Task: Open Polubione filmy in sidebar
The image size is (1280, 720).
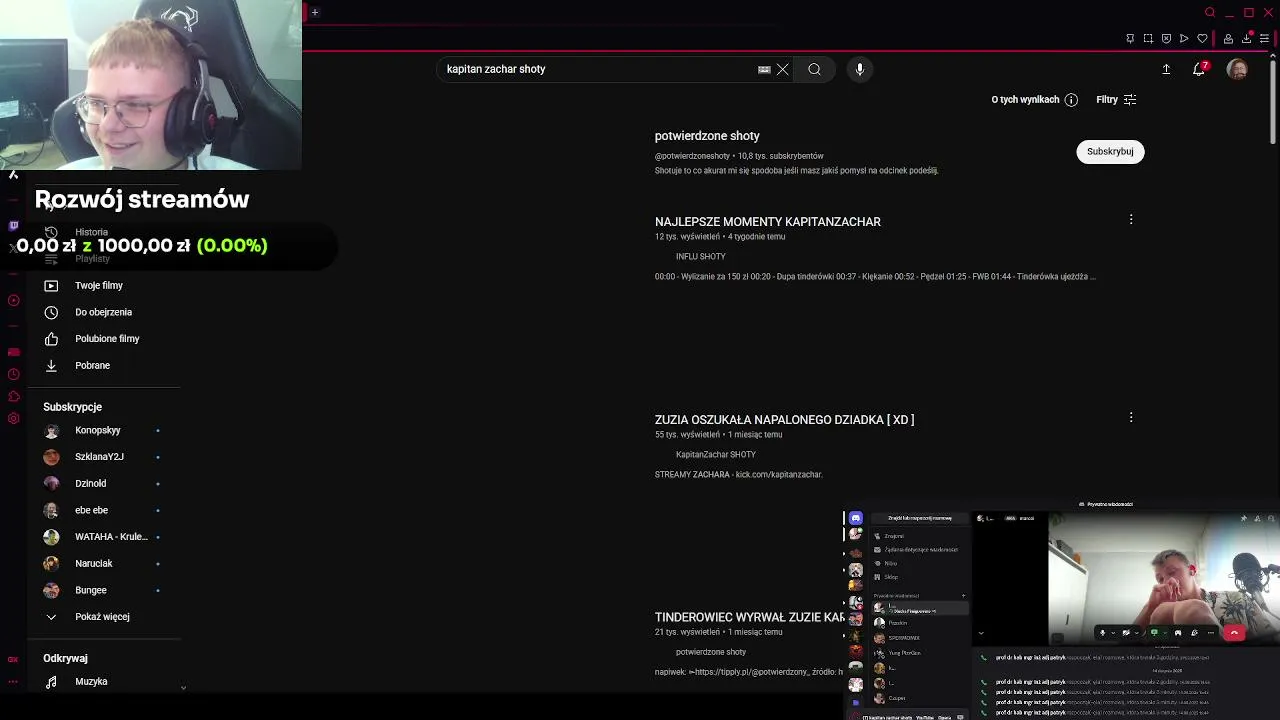Action: coord(107,339)
